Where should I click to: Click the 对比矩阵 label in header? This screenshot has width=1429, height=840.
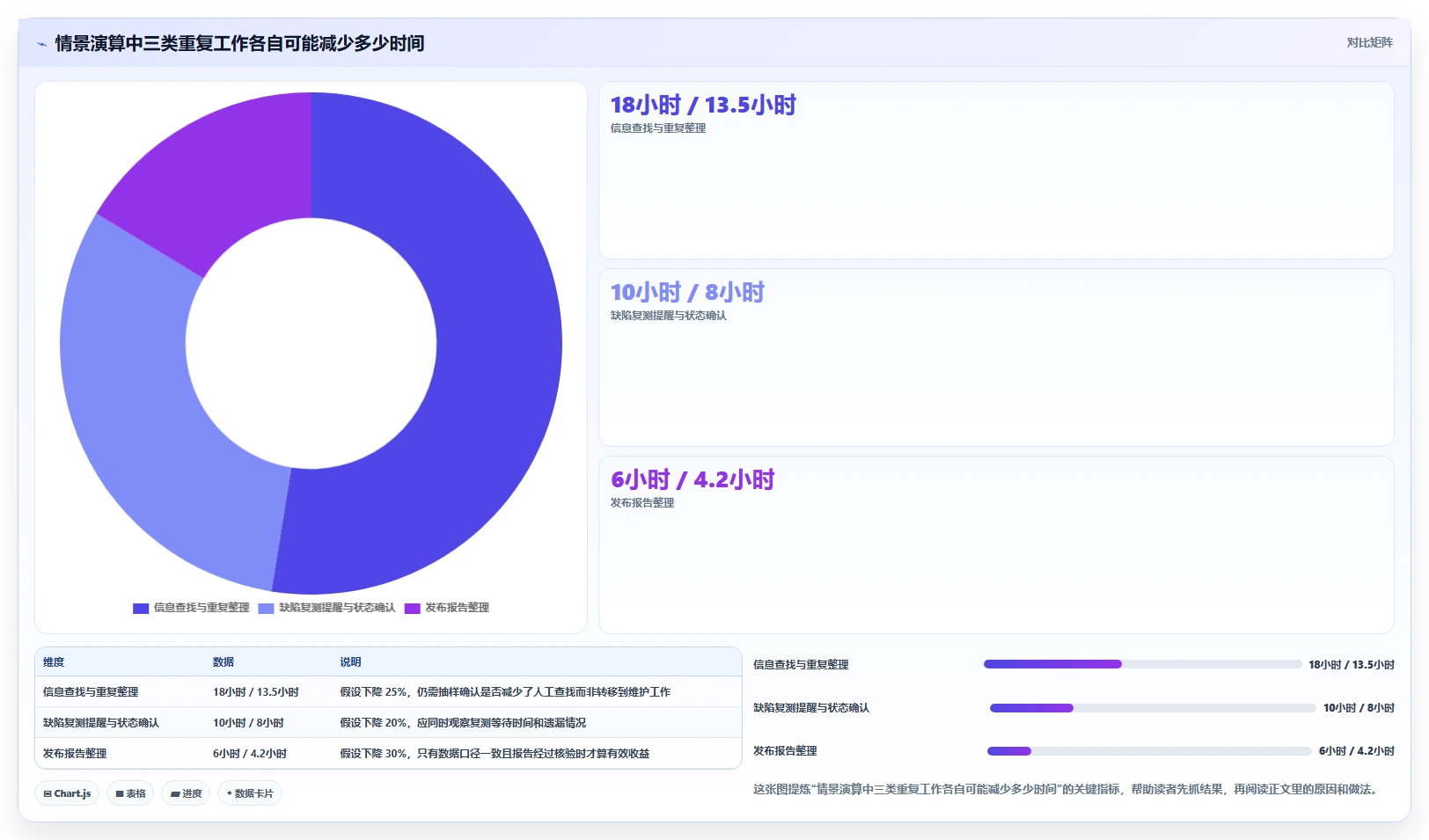pyautogui.click(x=1369, y=42)
